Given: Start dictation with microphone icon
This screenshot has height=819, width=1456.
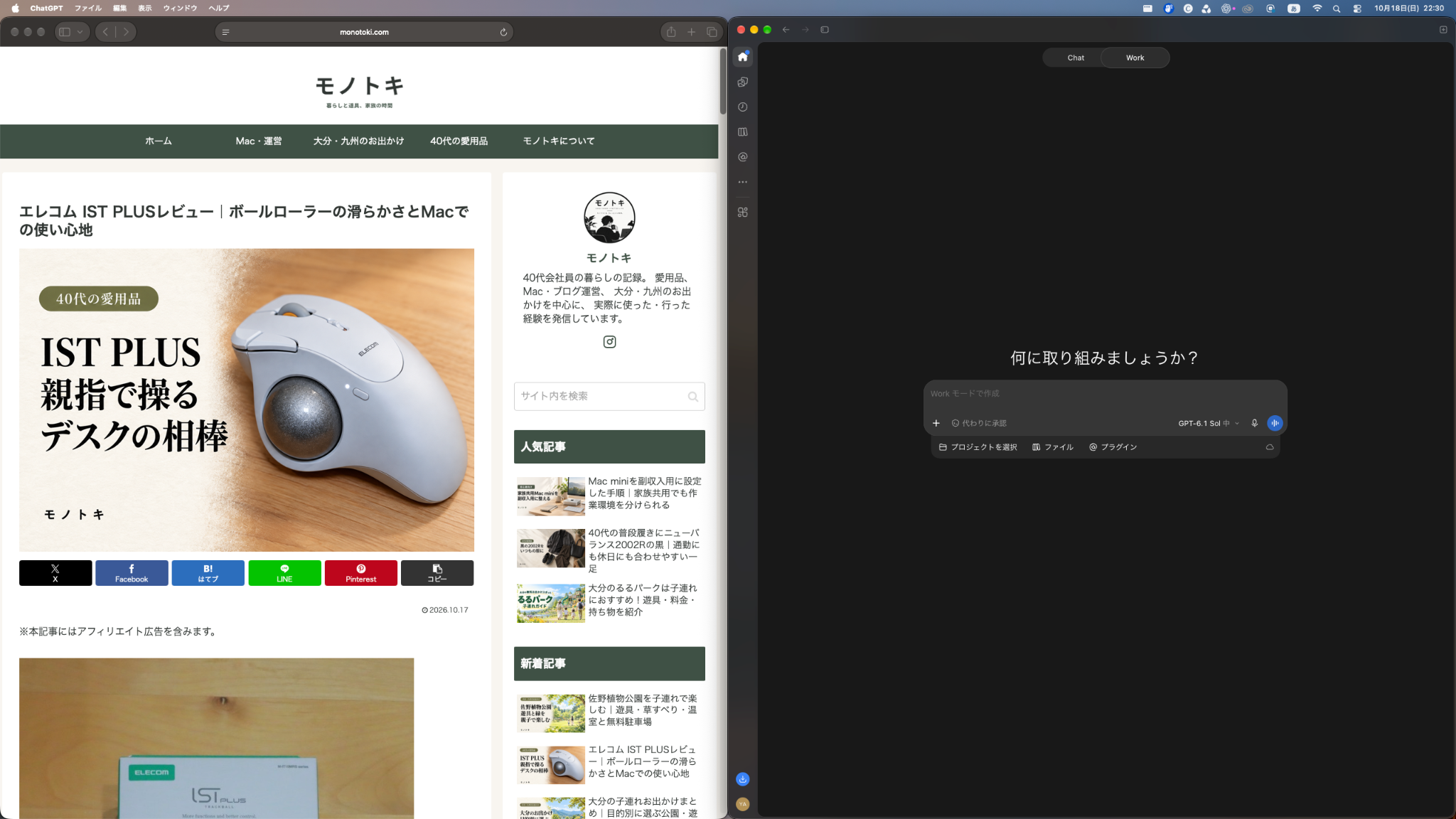Looking at the screenshot, I should click(x=1254, y=423).
